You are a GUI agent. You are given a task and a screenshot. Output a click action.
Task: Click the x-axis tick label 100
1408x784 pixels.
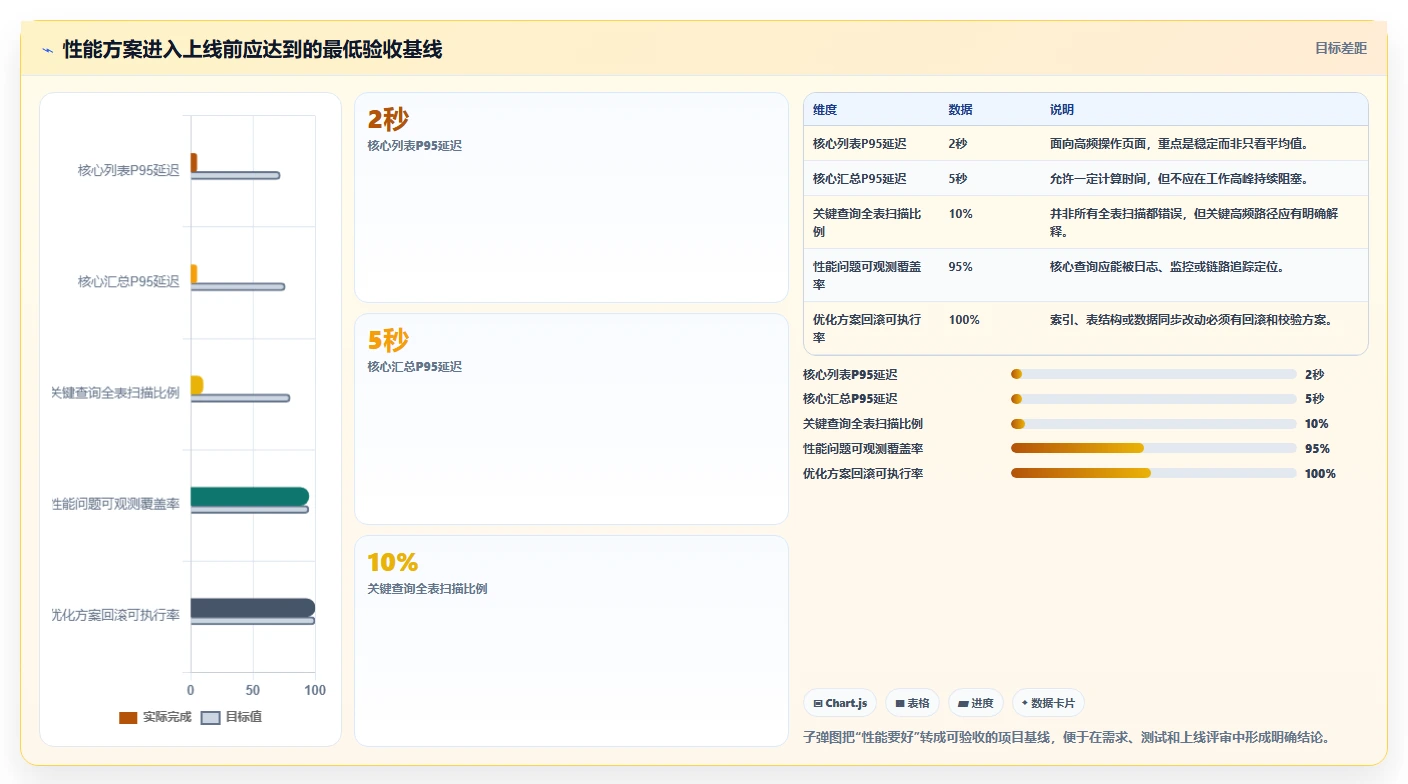tap(315, 690)
